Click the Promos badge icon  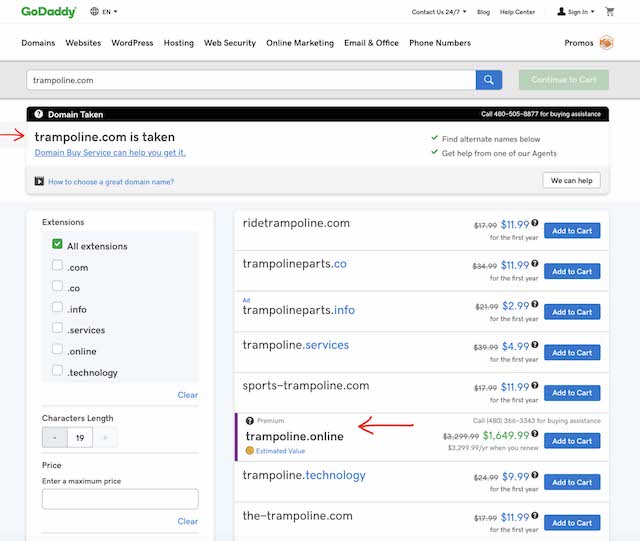(x=606, y=43)
